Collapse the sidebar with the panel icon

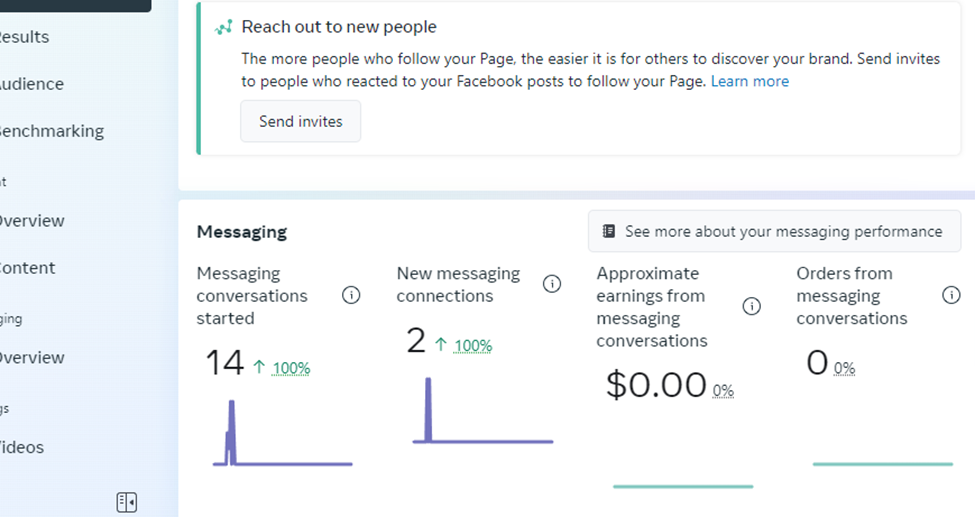126,502
